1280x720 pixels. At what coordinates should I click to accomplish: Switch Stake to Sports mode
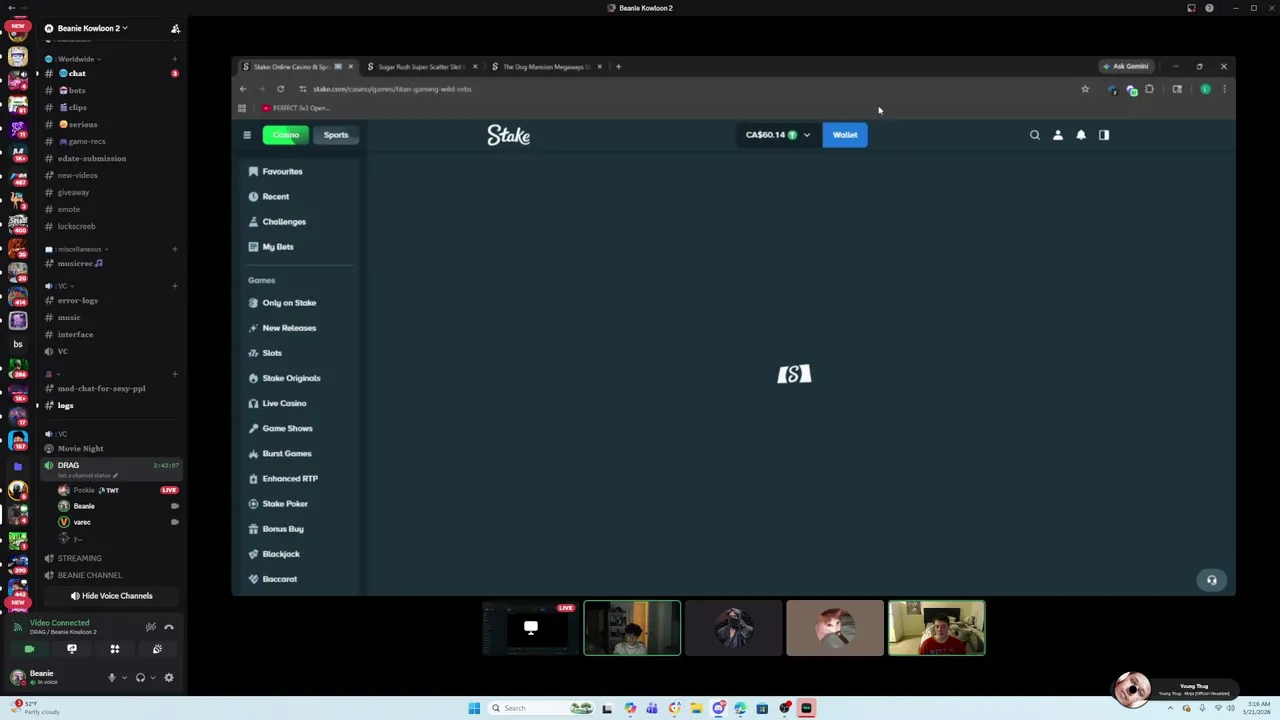(x=336, y=135)
